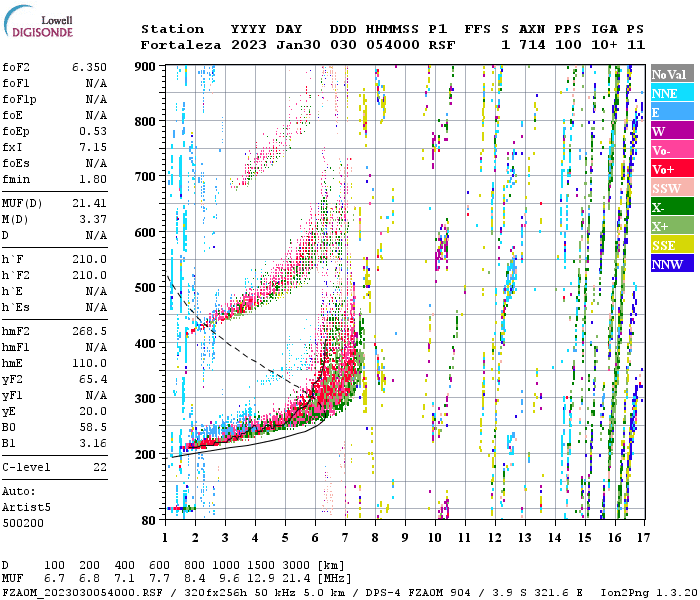Image resolution: width=700 pixels, height=600 pixels.
Task: Click the 900 km height axis label
Action: pos(145,67)
